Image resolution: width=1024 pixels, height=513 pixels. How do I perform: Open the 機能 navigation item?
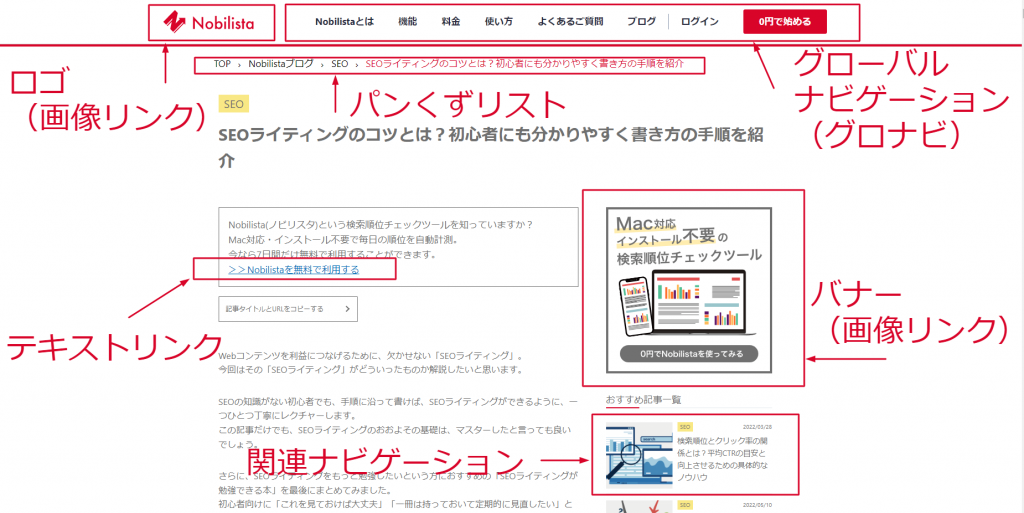tap(408, 22)
